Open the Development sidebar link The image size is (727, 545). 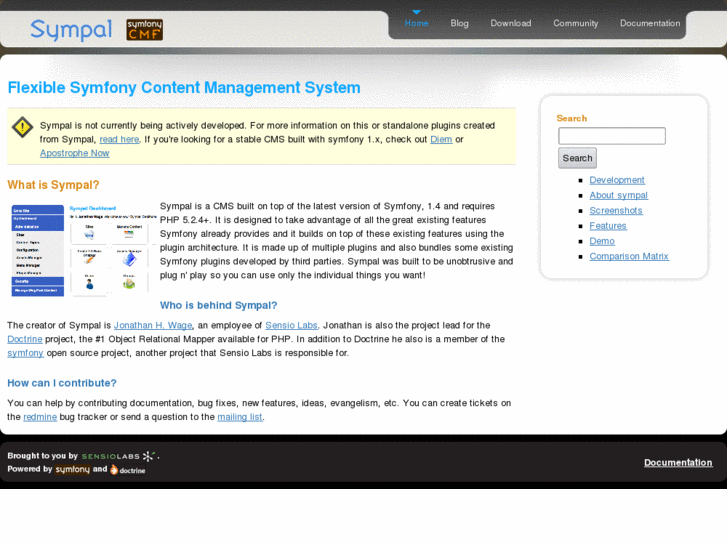617,180
